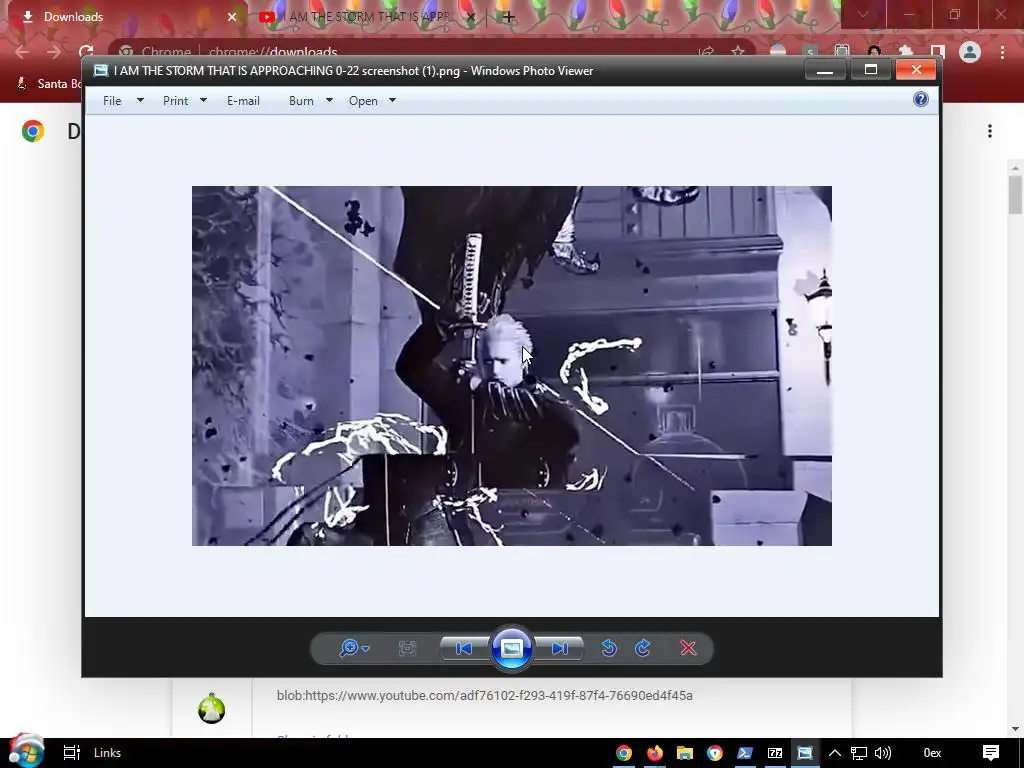Open the Santa bookmark in bookmarks bar
Screen dimensions: 1024x768
[49, 84]
